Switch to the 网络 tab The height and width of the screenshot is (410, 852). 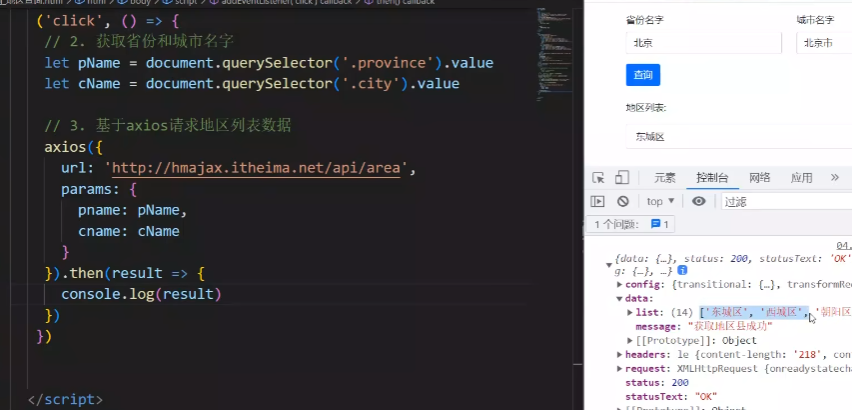760,178
